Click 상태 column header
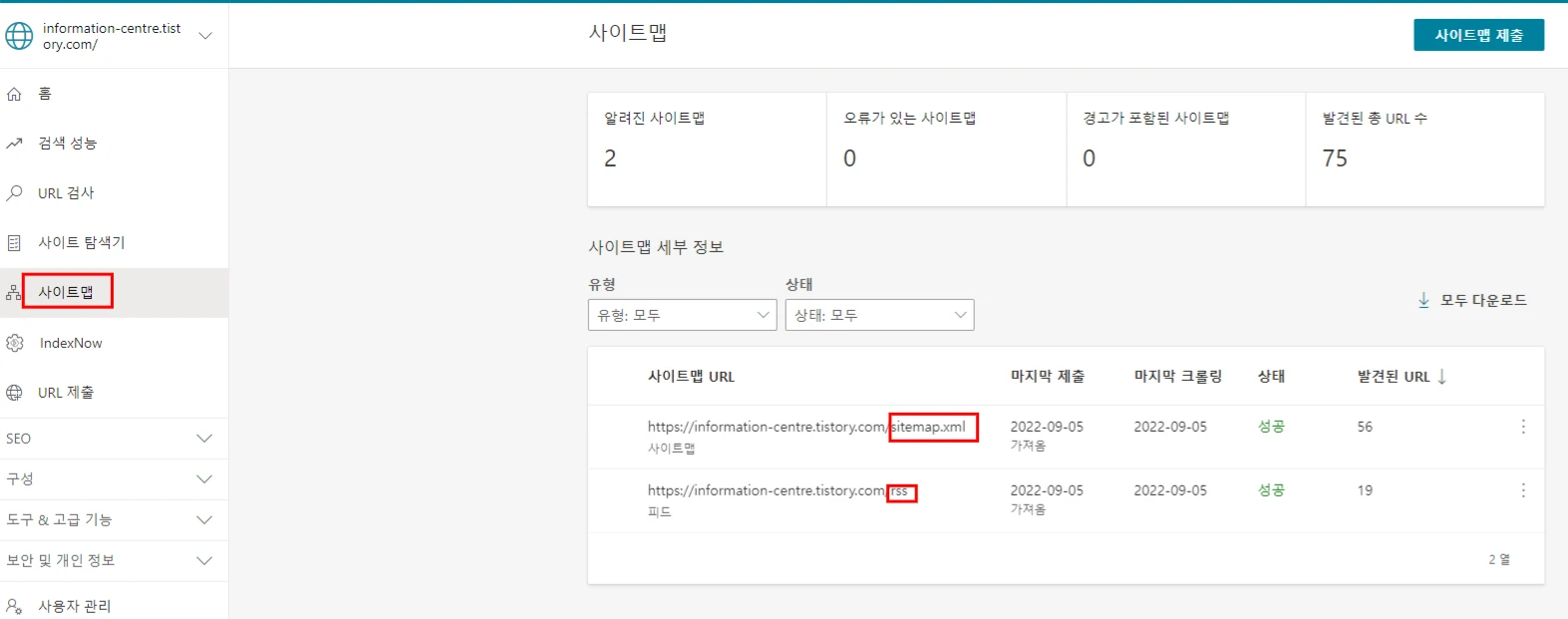The height and width of the screenshot is (619, 1568). click(1271, 377)
